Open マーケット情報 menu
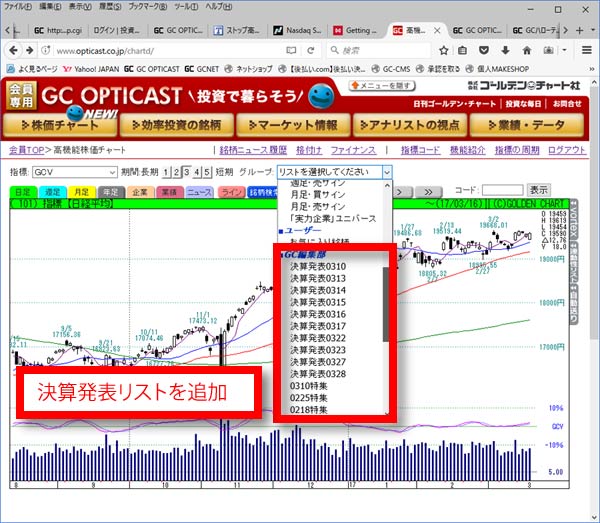600x523 pixels. 293,125
